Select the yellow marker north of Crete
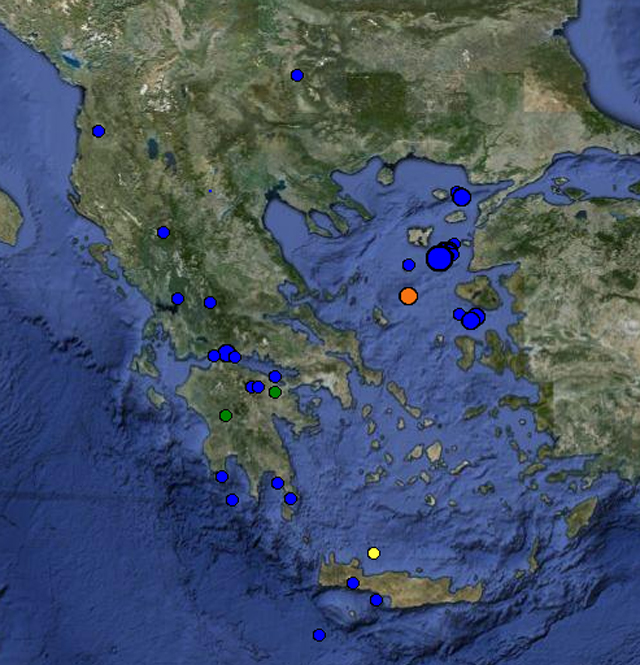Image resolution: width=640 pixels, height=665 pixels. pyautogui.click(x=374, y=553)
